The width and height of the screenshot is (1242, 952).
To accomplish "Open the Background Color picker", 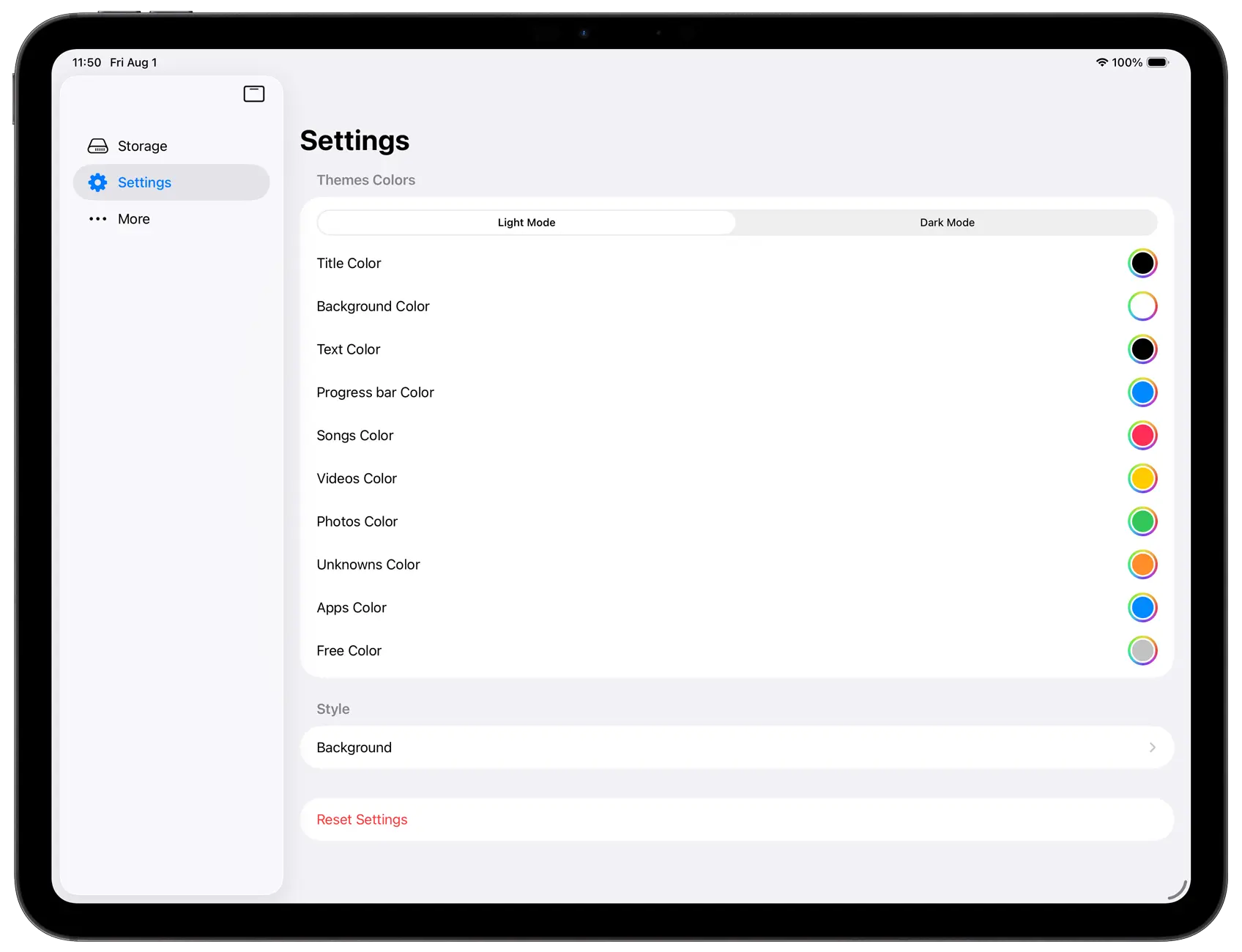I will click(x=1142, y=306).
